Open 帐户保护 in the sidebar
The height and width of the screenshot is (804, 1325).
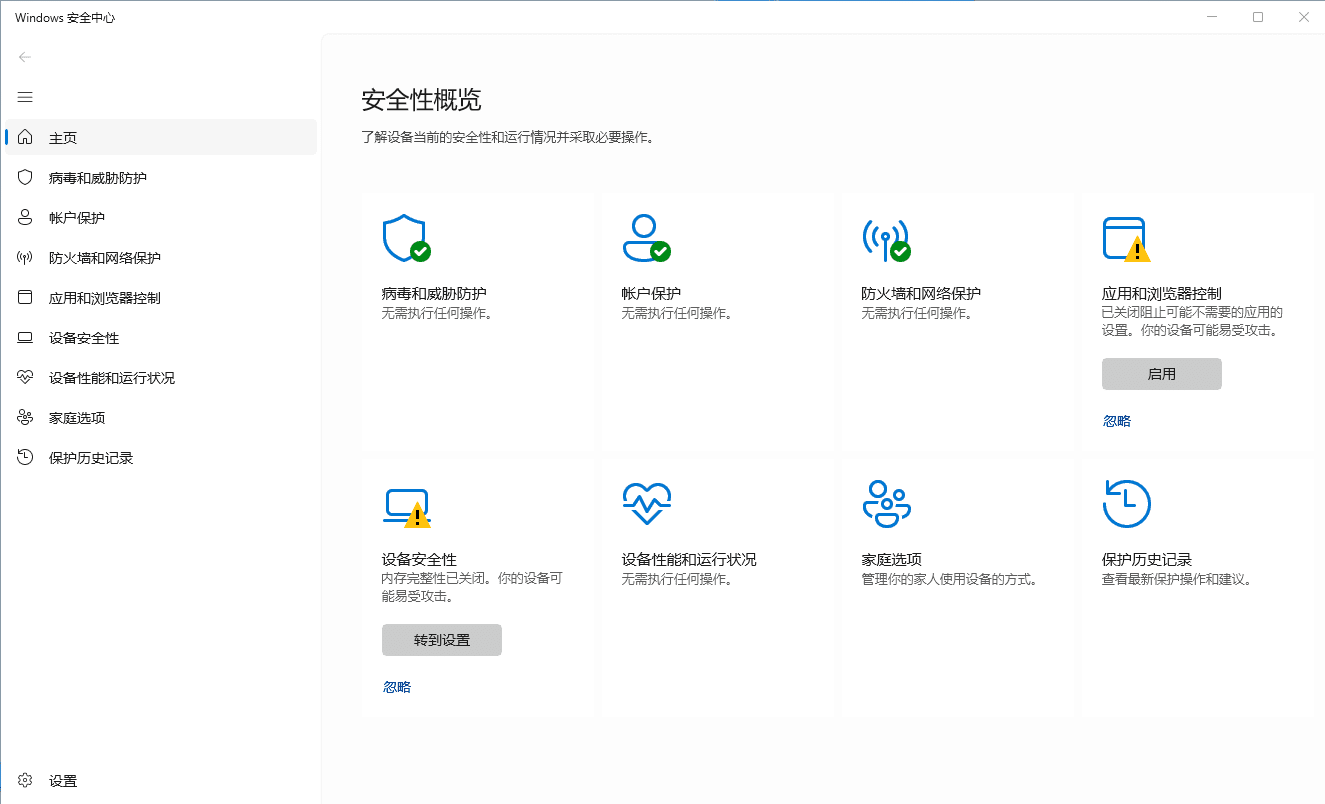click(x=161, y=217)
